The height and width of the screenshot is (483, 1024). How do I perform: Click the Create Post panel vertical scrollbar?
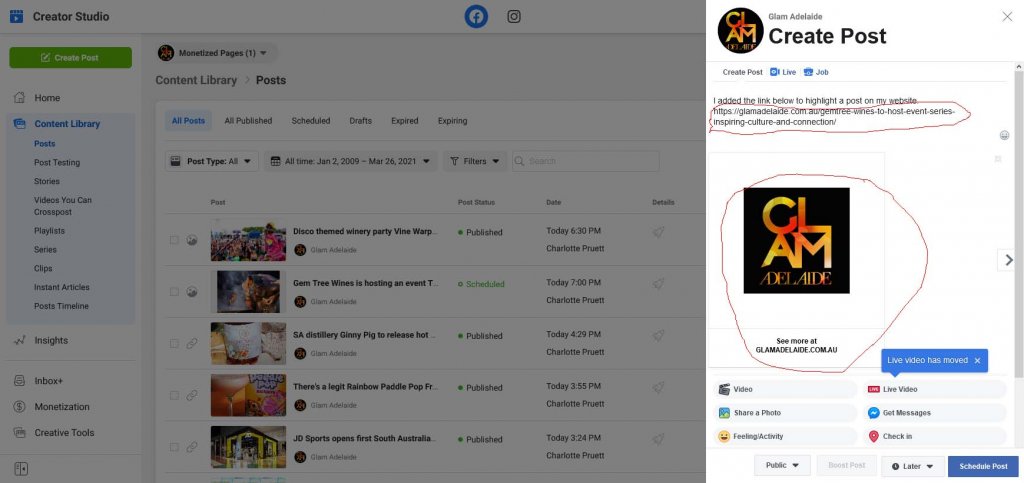[1019, 224]
